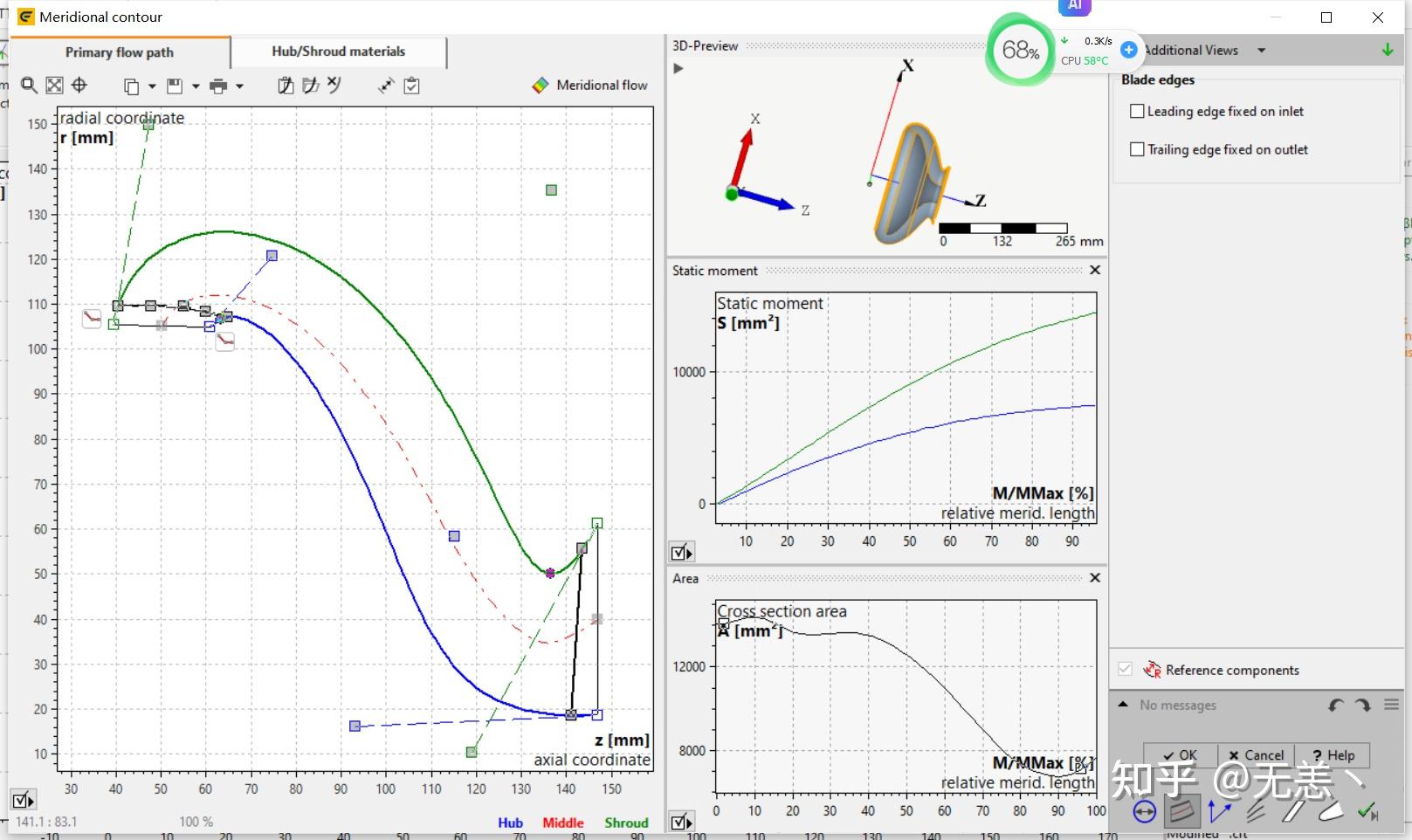The image size is (1412, 840).
Task: Click the 68% CPU monitor widget
Action: [x=1020, y=50]
